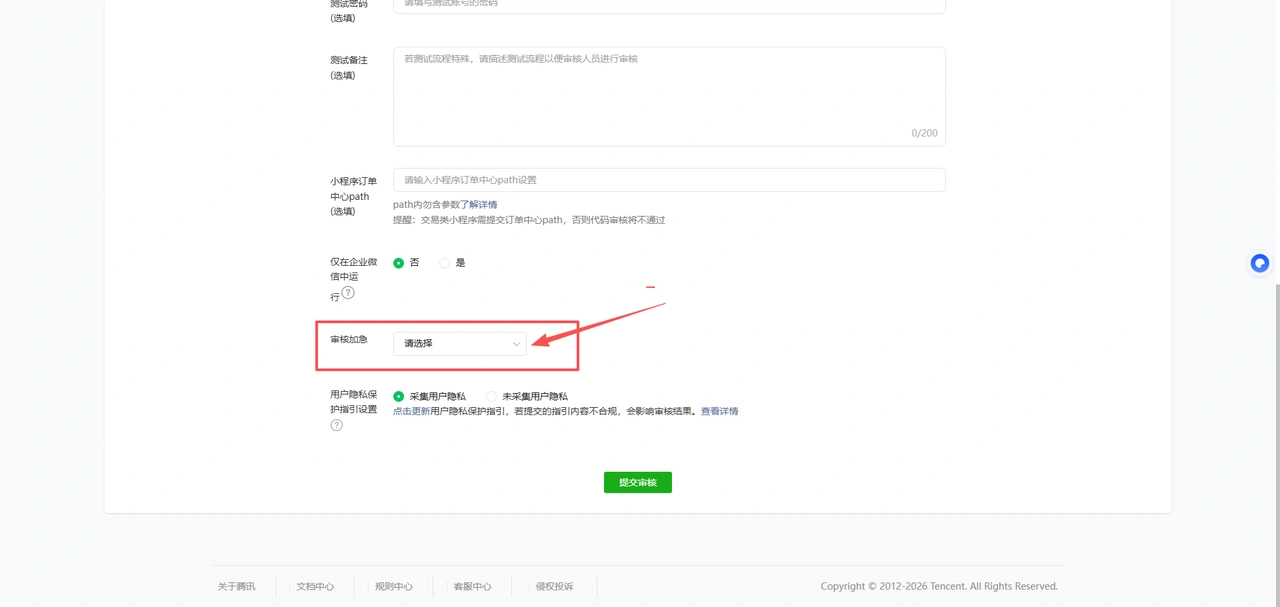Screen dimensions: 1280x607
Task: Click the 小程序订单中心path input field
Action: tap(669, 180)
